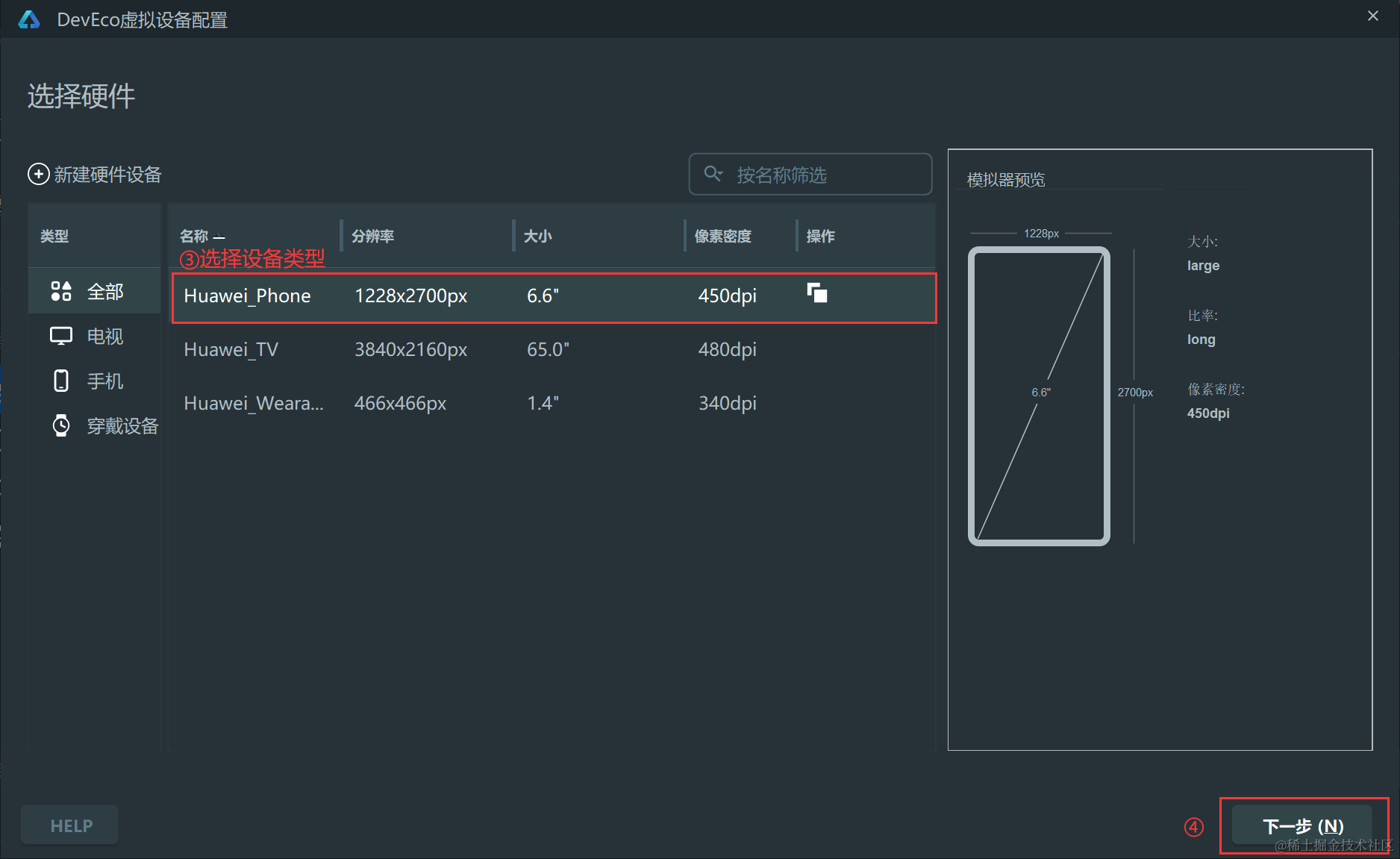Close the DevEco virtual device dialog
This screenshot has height=859, width=1400.
(1373, 16)
